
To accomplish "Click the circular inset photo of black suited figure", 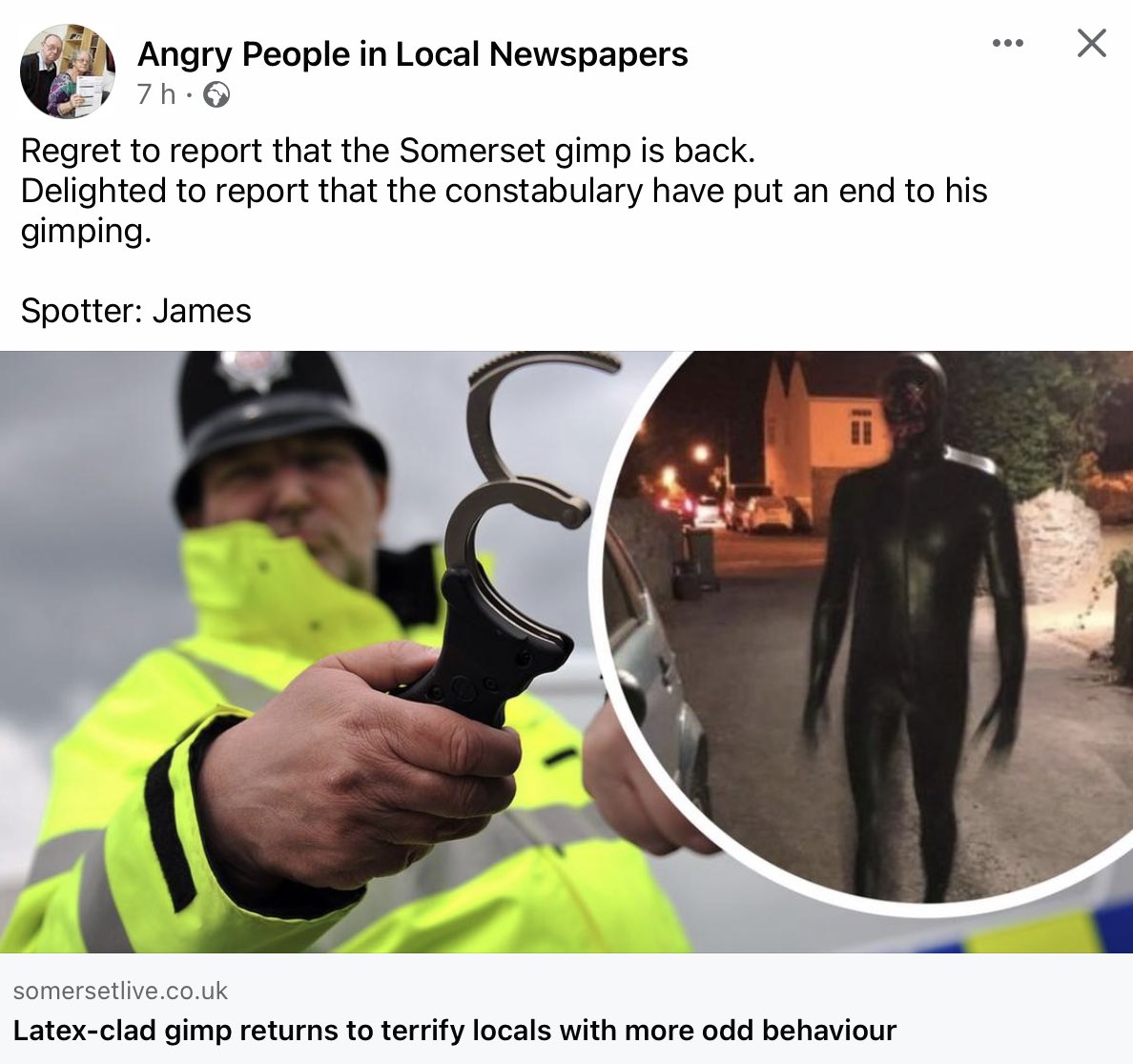I will tap(863, 628).
